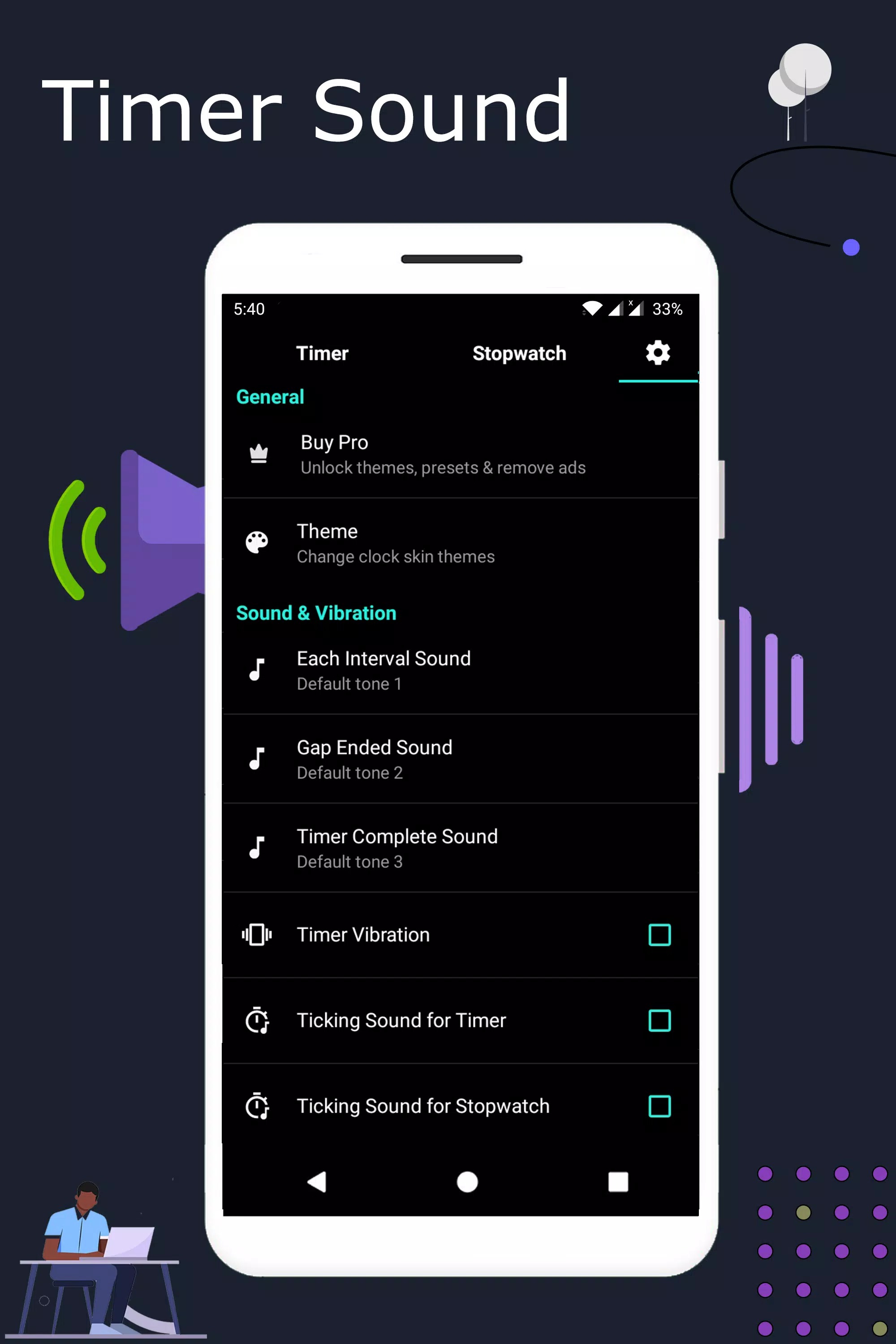Enable Timer Vibration checkbox

click(659, 934)
